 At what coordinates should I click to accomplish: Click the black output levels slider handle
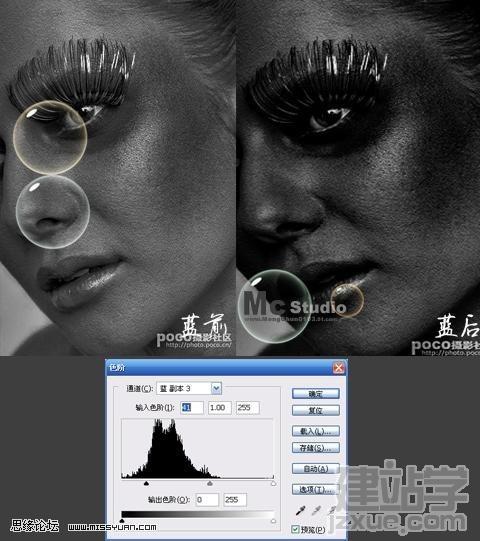tap(122, 521)
